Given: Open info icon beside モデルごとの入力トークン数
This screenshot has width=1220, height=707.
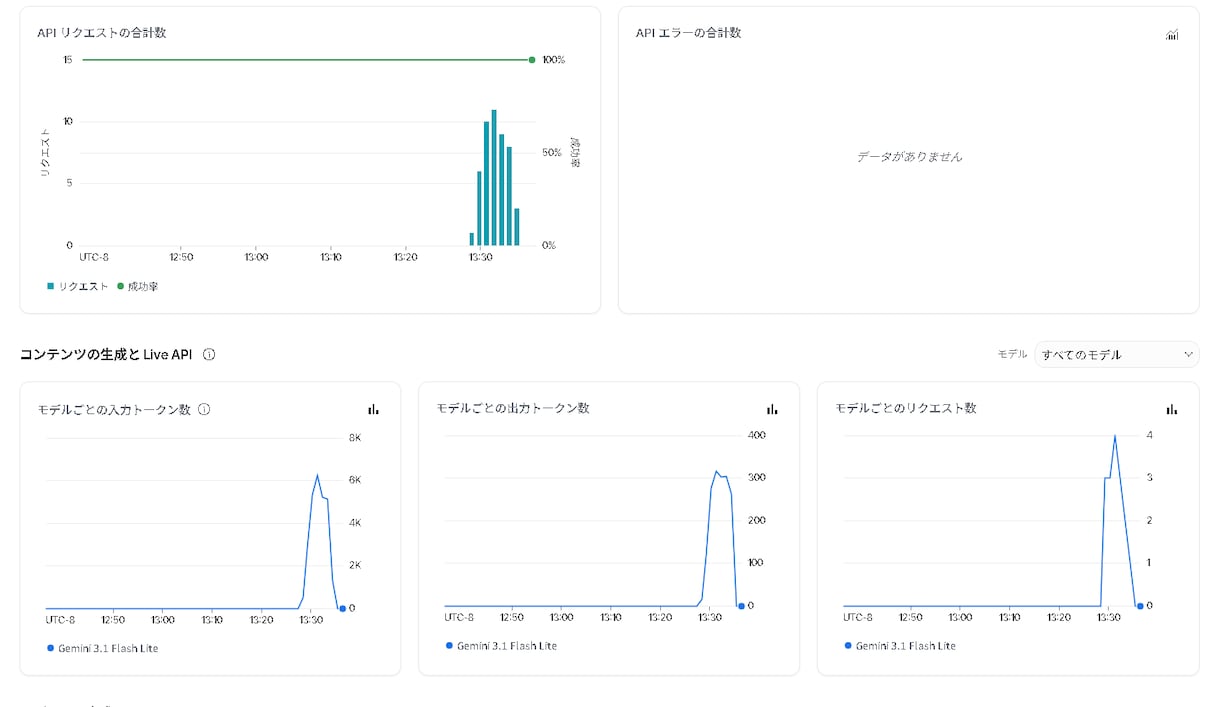Looking at the screenshot, I should click(204, 409).
